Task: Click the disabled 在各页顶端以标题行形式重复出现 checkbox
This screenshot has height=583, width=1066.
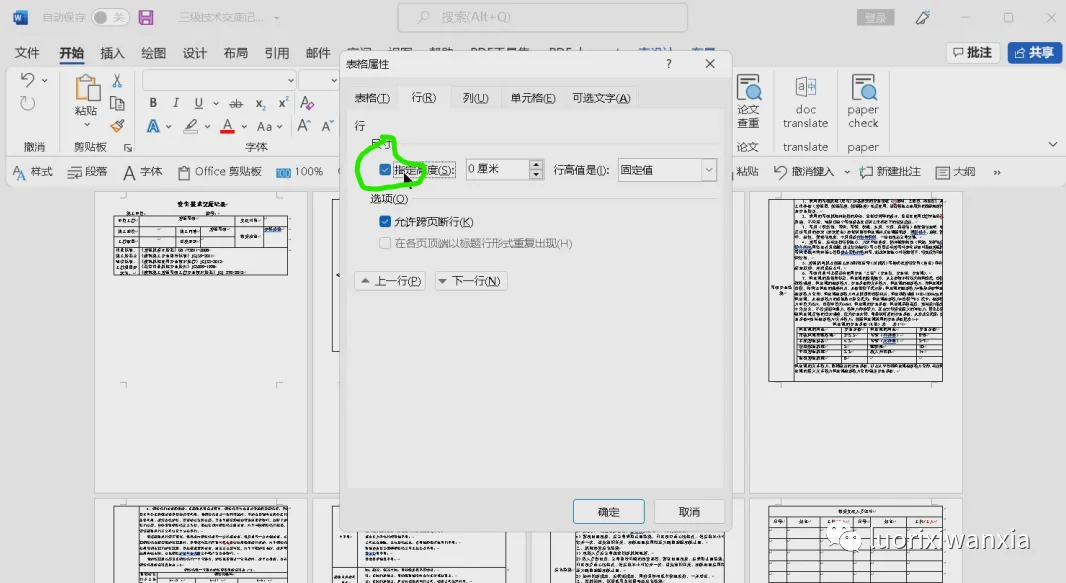Action: click(x=385, y=243)
